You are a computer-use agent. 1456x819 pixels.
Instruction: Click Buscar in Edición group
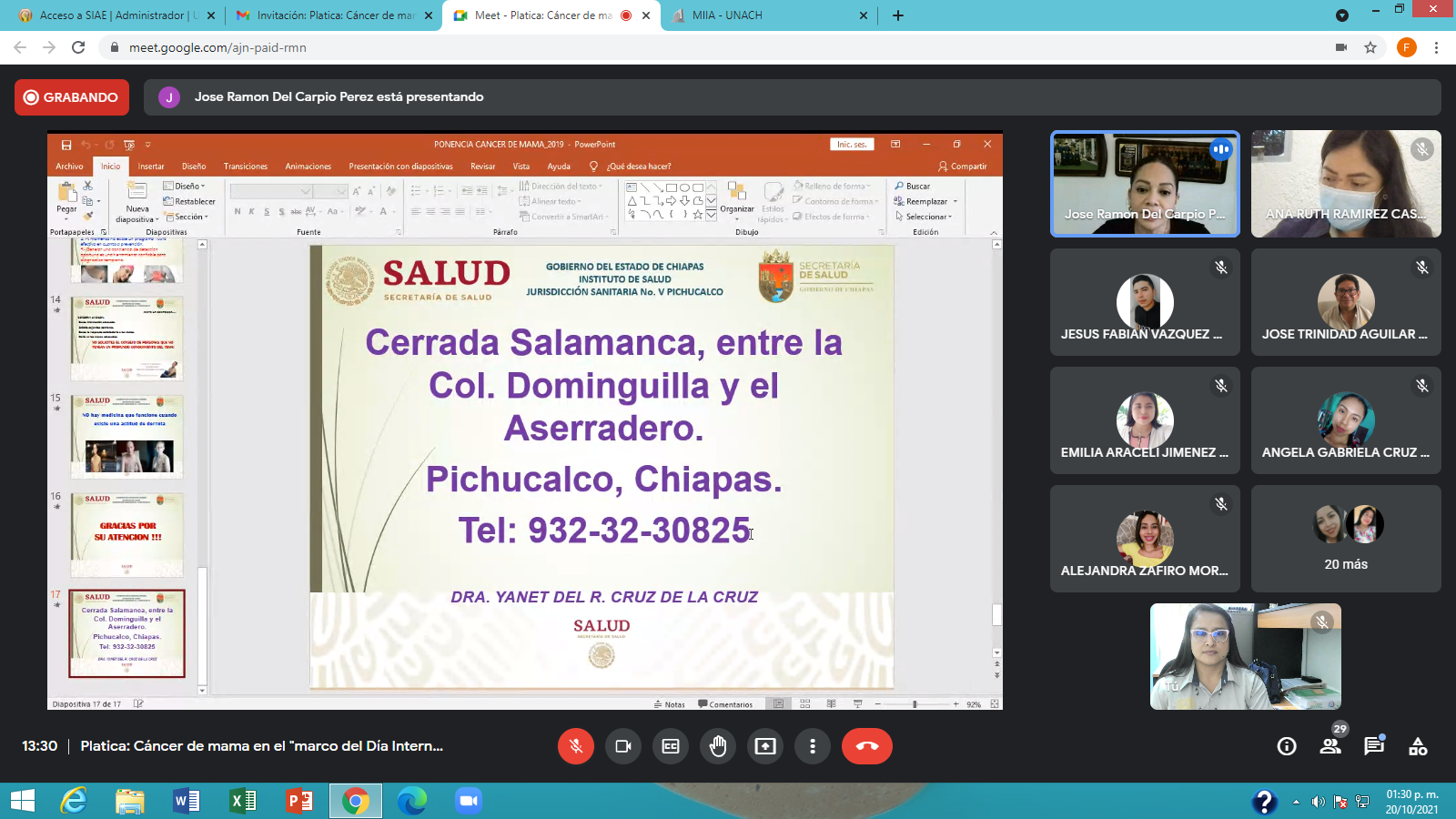coord(913,186)
